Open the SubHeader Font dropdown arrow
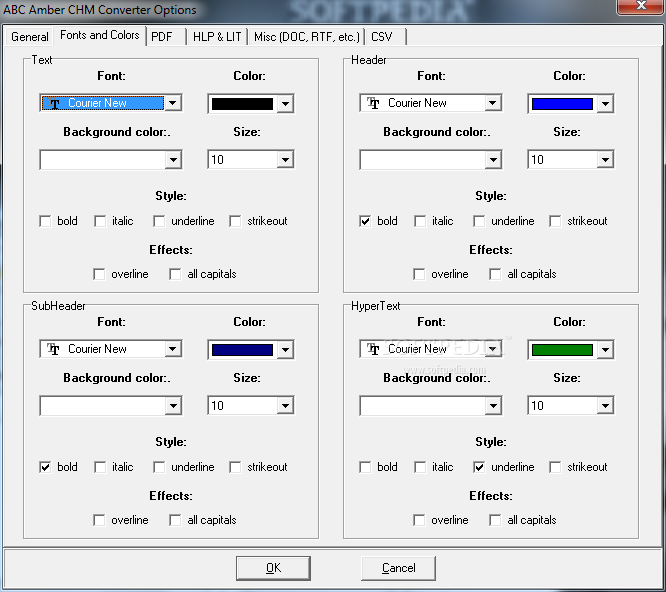This screenshot has width=666, height=592. click(173, 349)
